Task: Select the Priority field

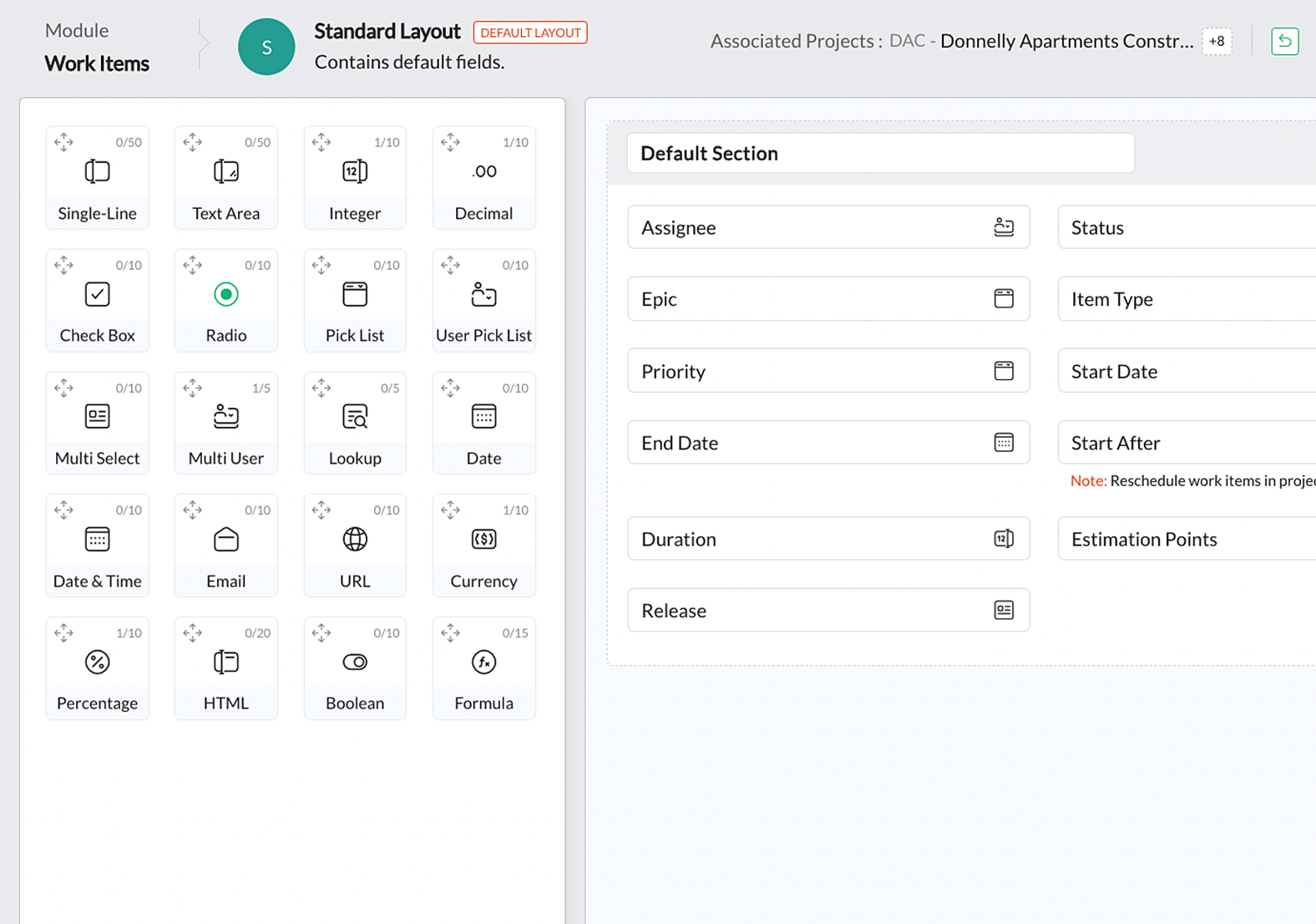Action: [828, 371]
